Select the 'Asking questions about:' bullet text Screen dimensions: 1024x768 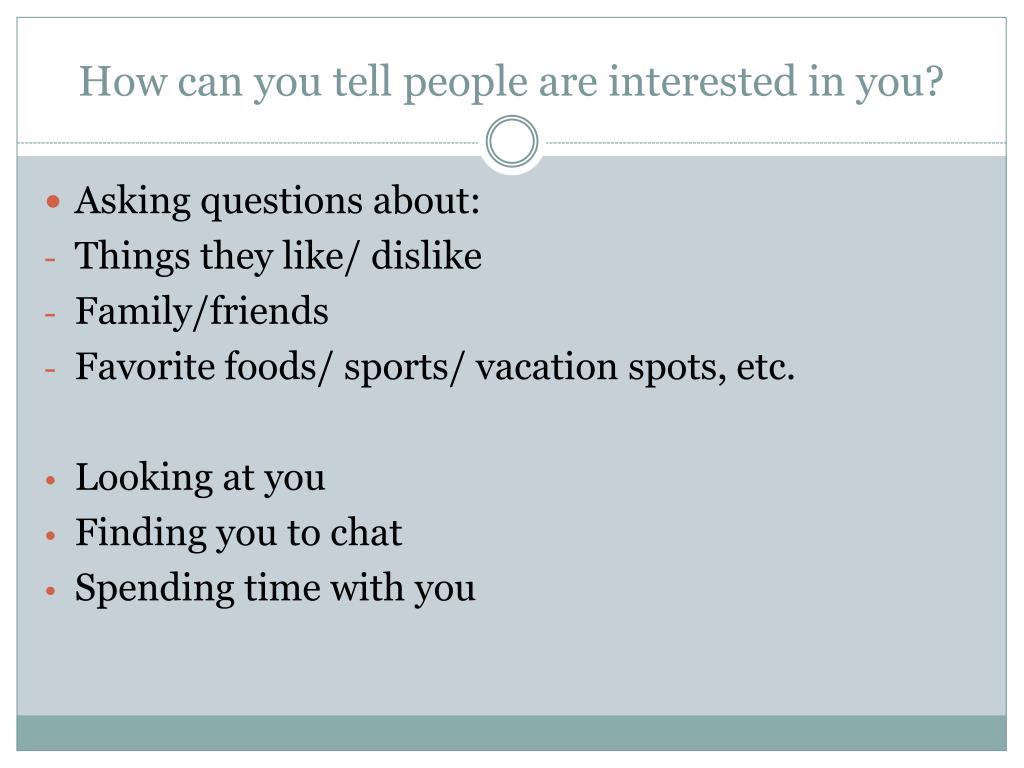coord(278,201)
